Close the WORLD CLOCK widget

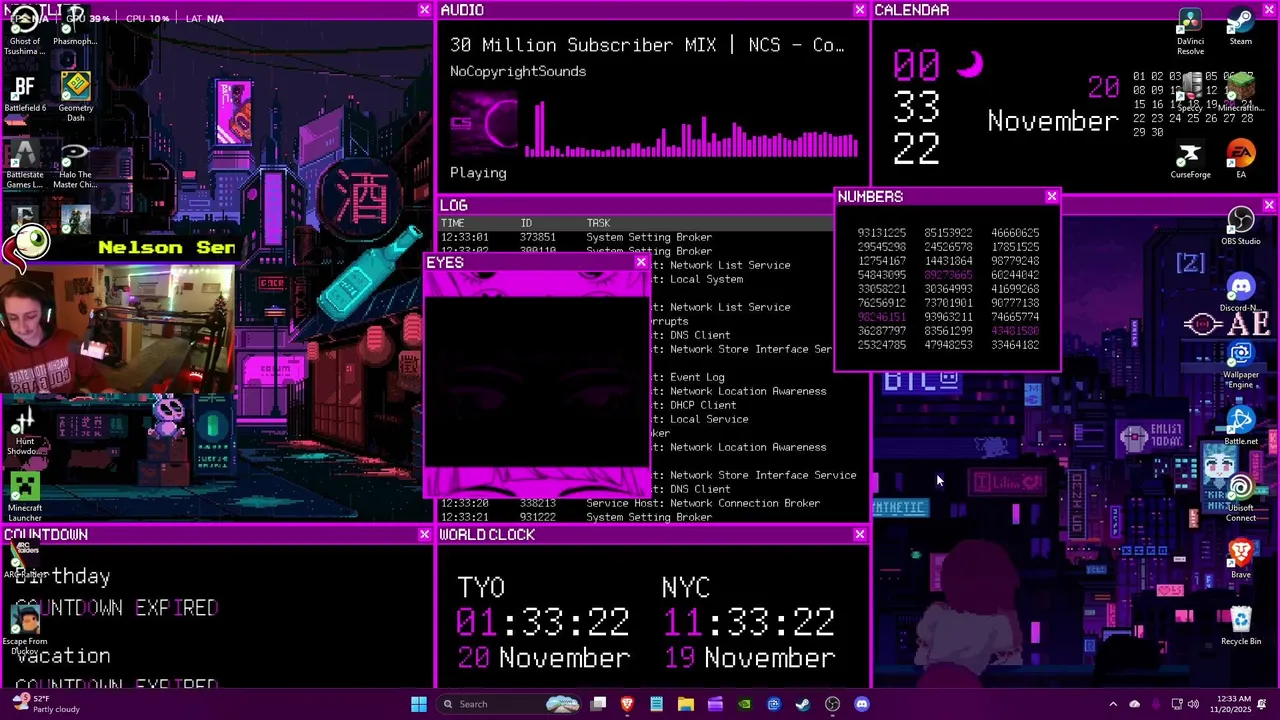pos(859,535)
